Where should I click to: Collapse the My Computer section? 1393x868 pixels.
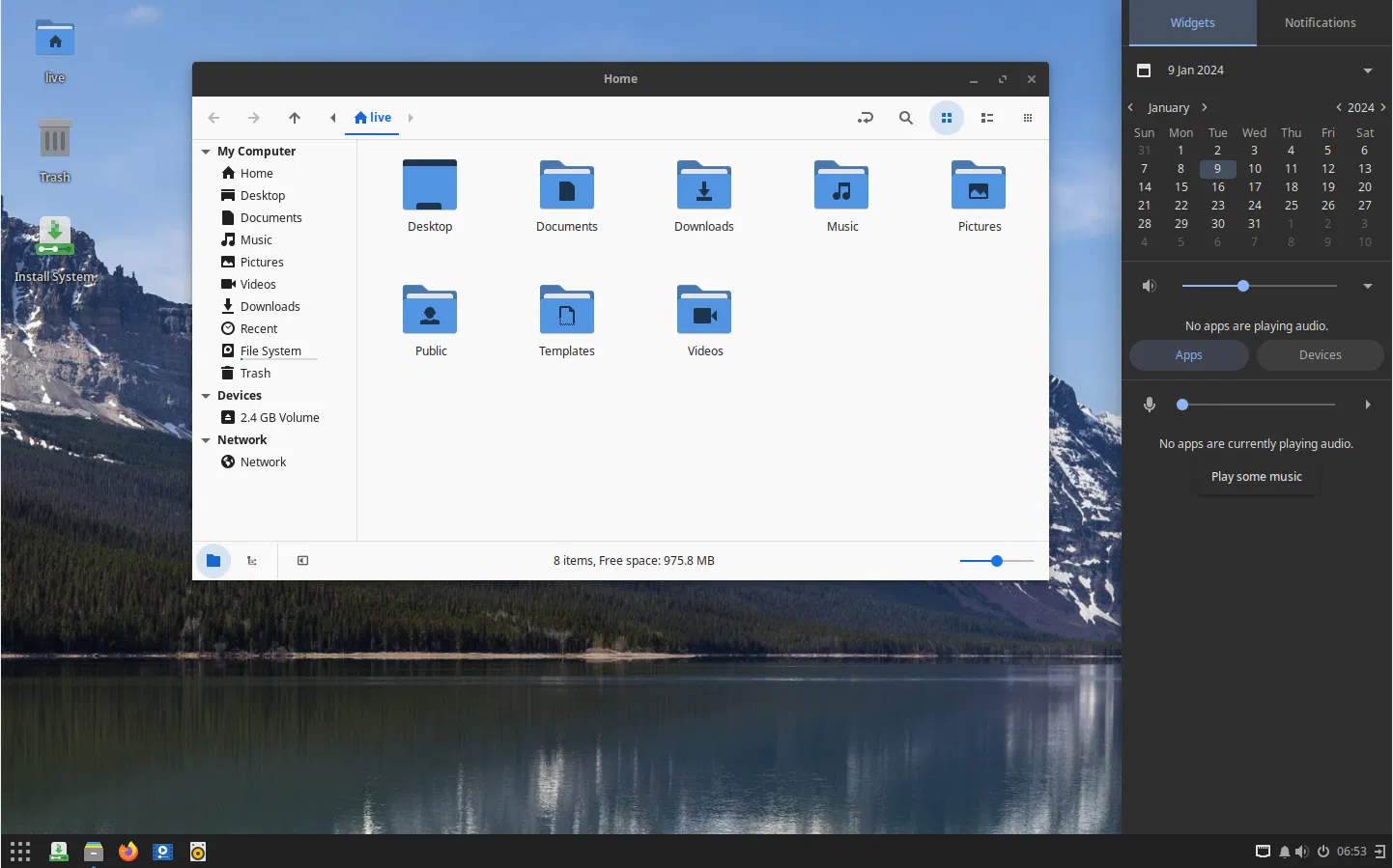[206, 152]
